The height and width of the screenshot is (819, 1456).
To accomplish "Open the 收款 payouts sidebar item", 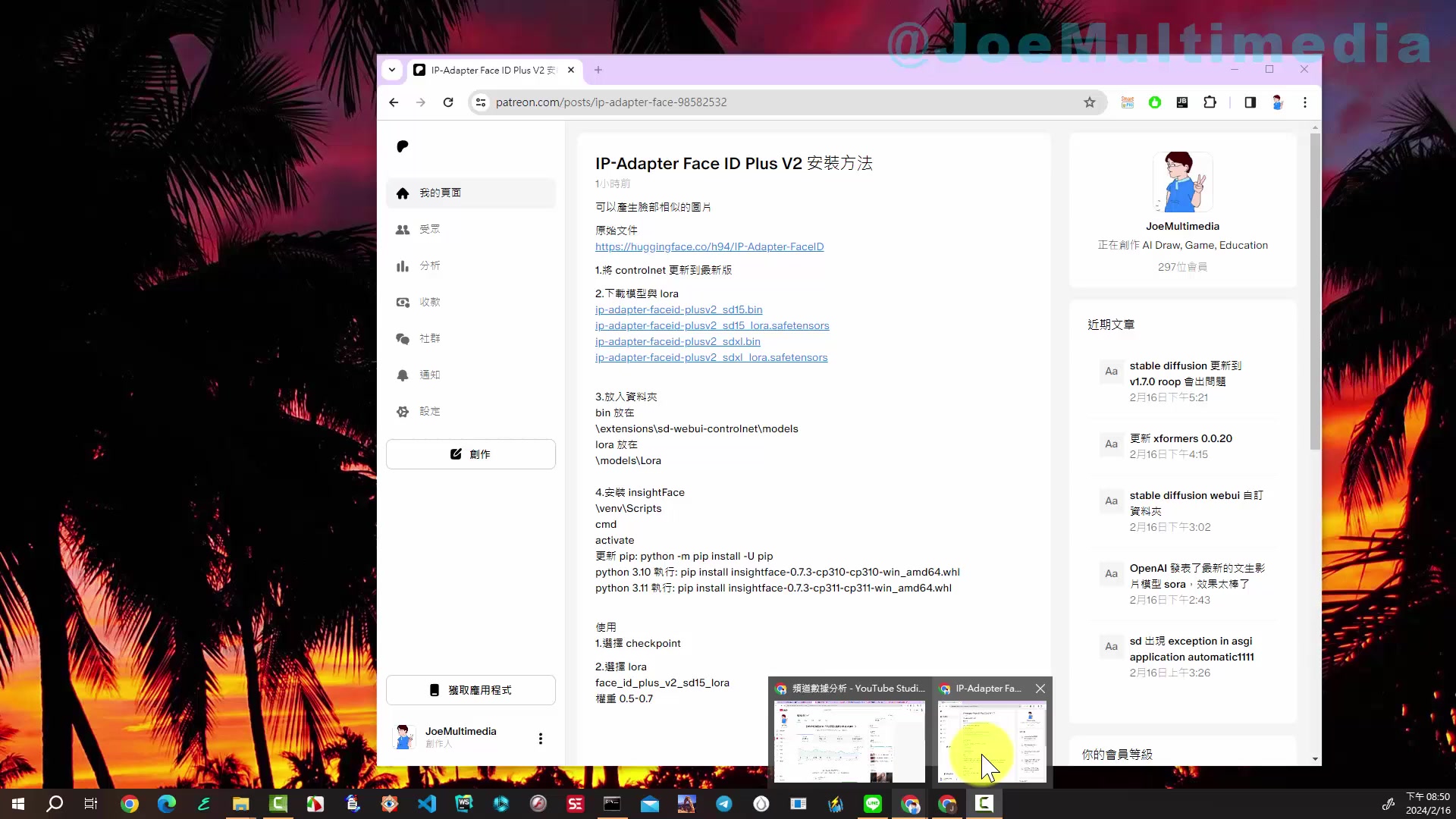I will 428,302.
